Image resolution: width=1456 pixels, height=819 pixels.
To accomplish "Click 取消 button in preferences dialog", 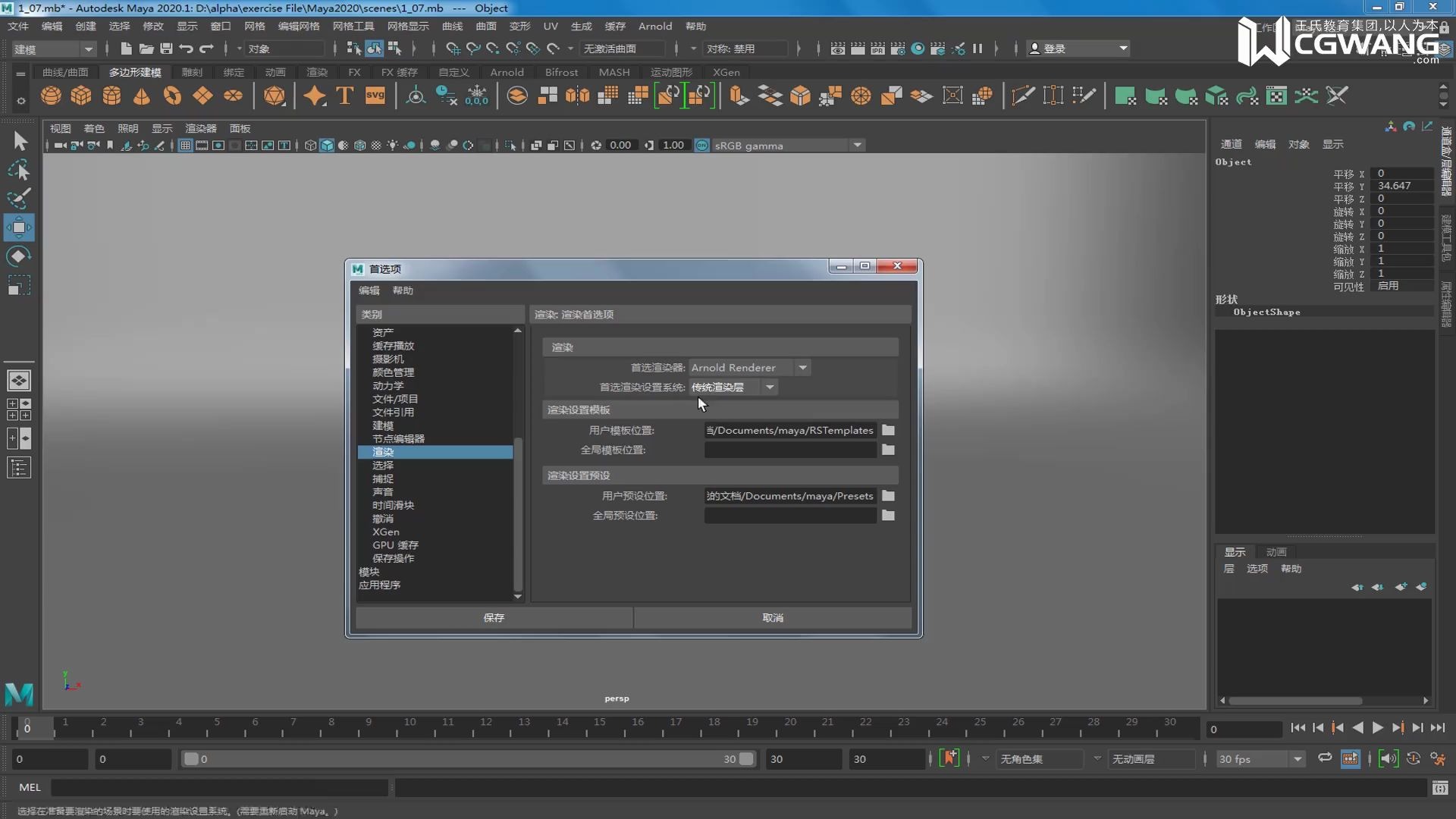I will click(x=773, y=618).
